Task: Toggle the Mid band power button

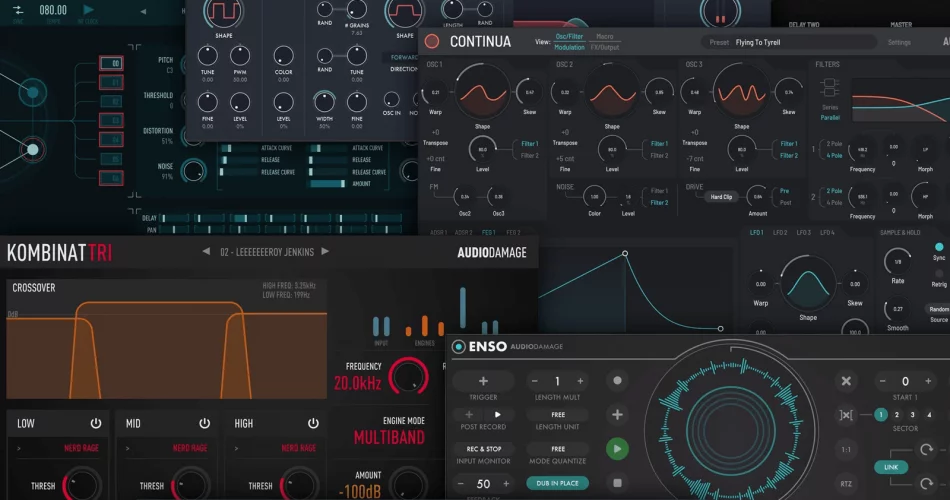Action: pos(204,423)
